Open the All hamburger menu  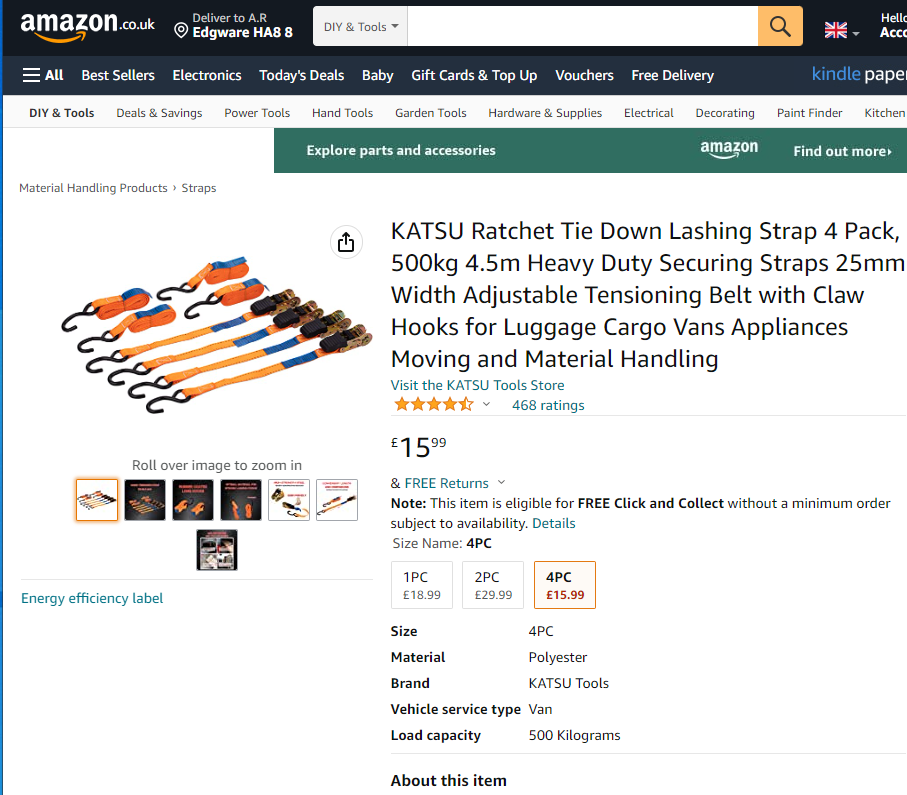(43, 75)
